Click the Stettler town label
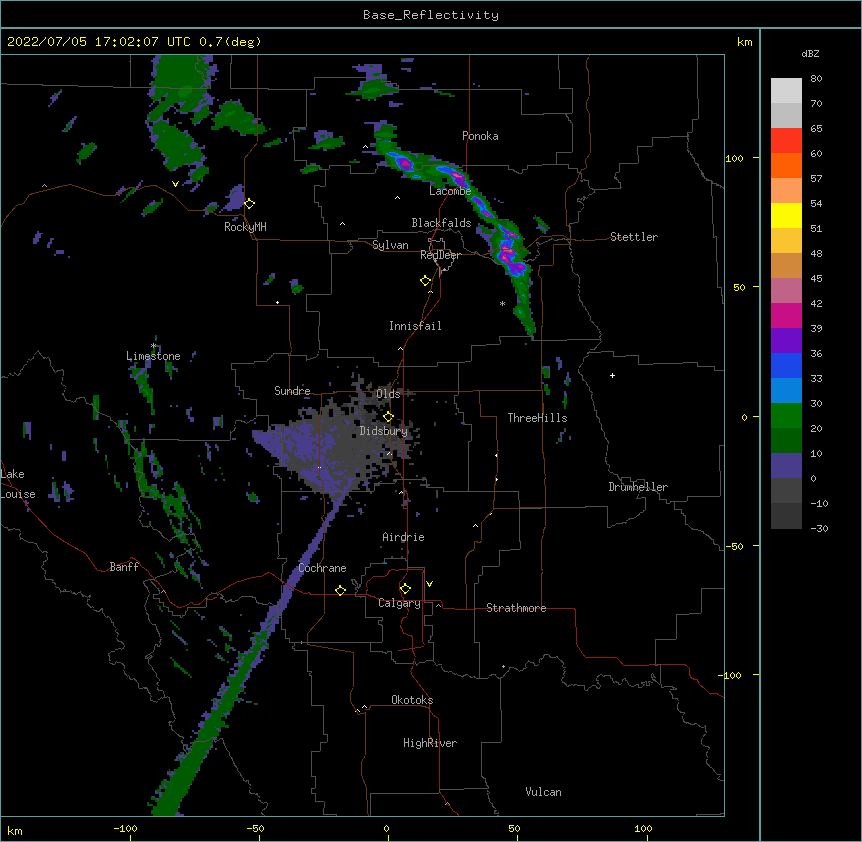The image size is (862, 842). pos(634,237)
